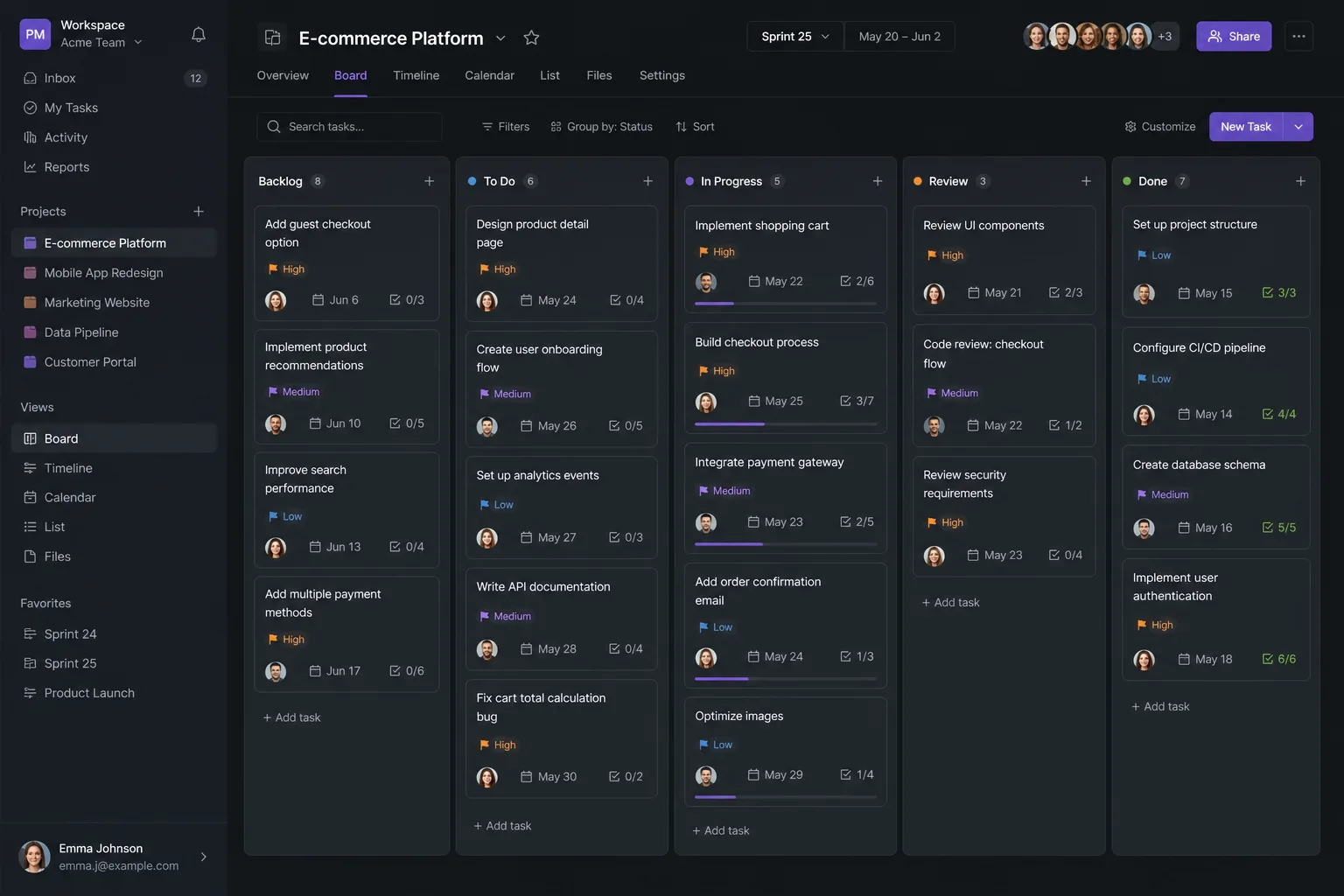Image resolution: width=1344 pixels, height=896 pixels.
Task: Switch to the Timeline tab
Action: (416, 75)
